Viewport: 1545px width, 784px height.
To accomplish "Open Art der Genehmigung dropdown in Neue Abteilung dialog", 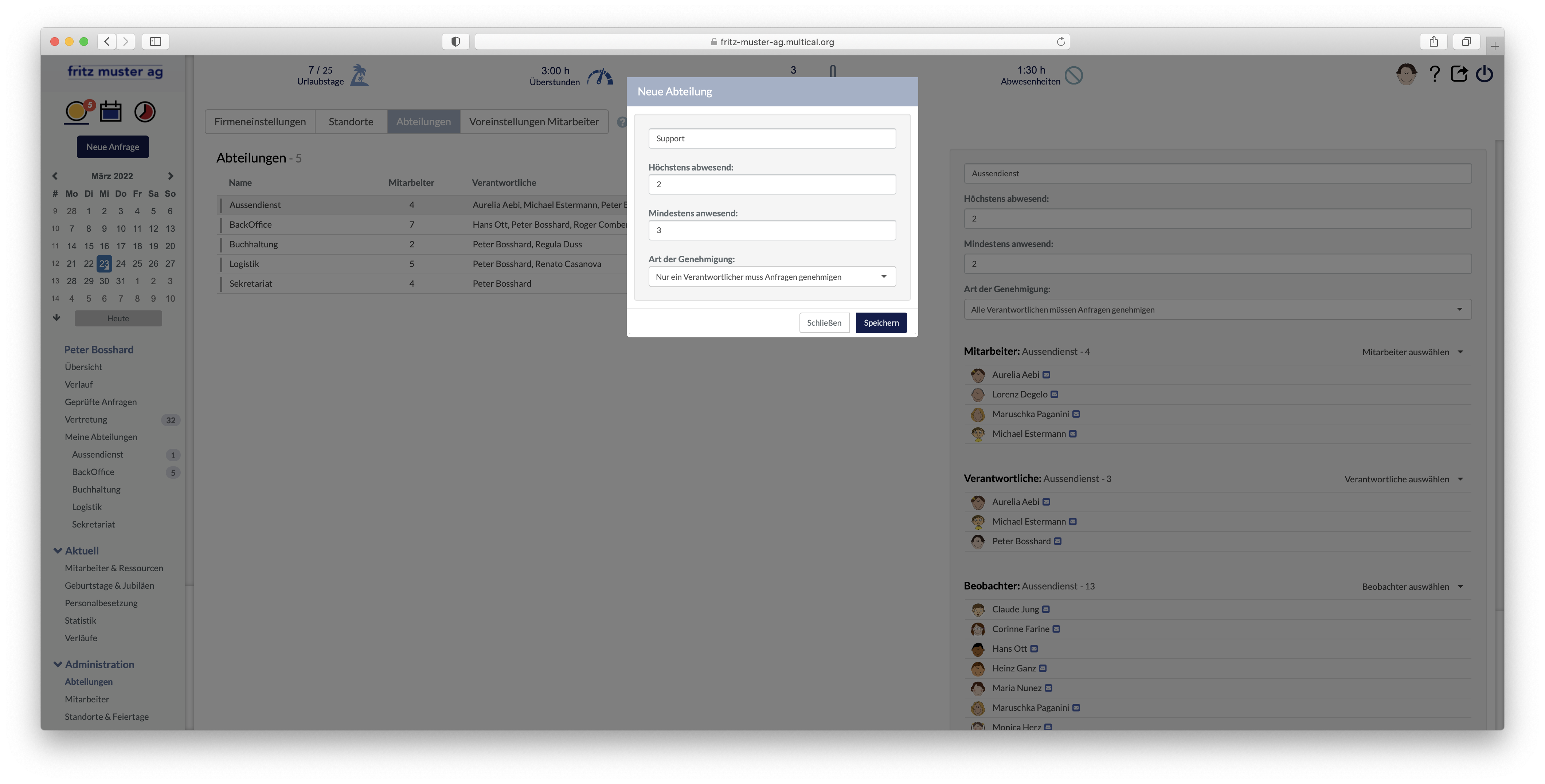I will click(x=772, y=277).
